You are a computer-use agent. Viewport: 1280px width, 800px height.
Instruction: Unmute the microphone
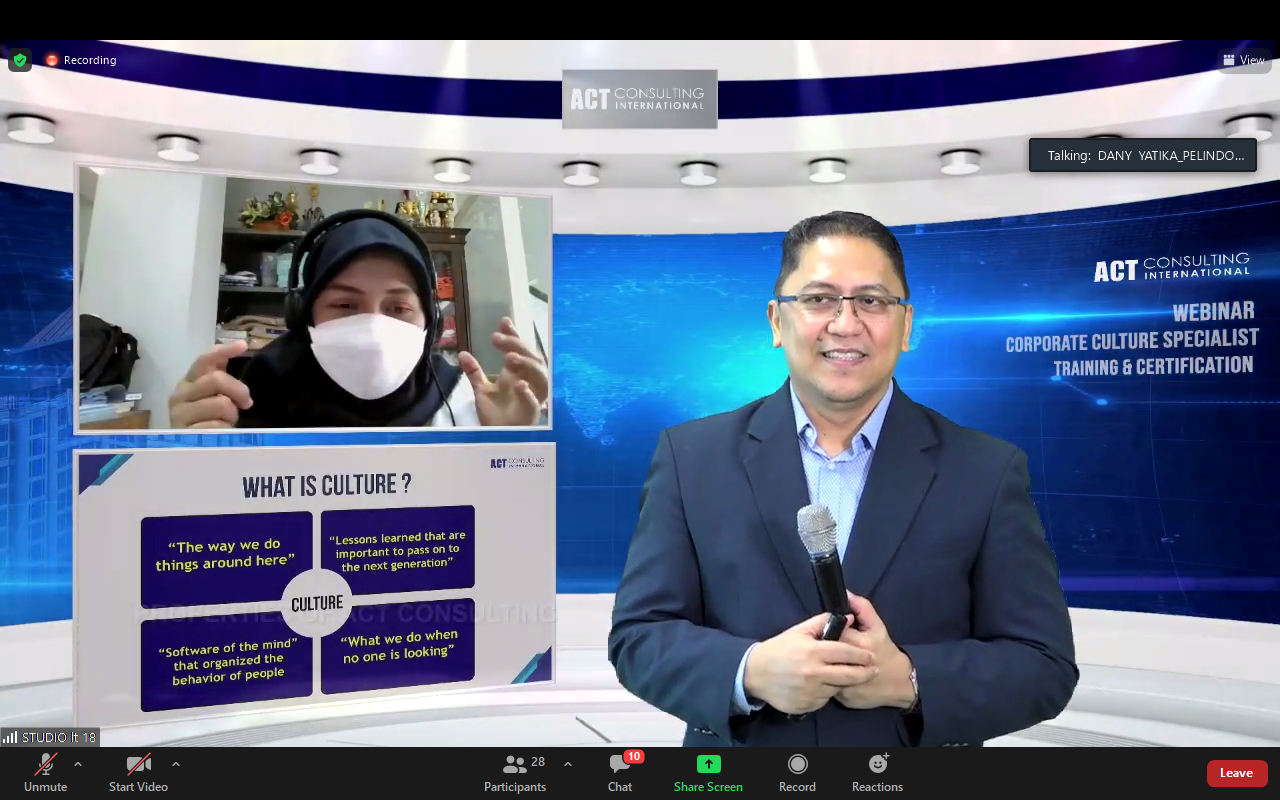pyautogui.click(x=46, y=772)
